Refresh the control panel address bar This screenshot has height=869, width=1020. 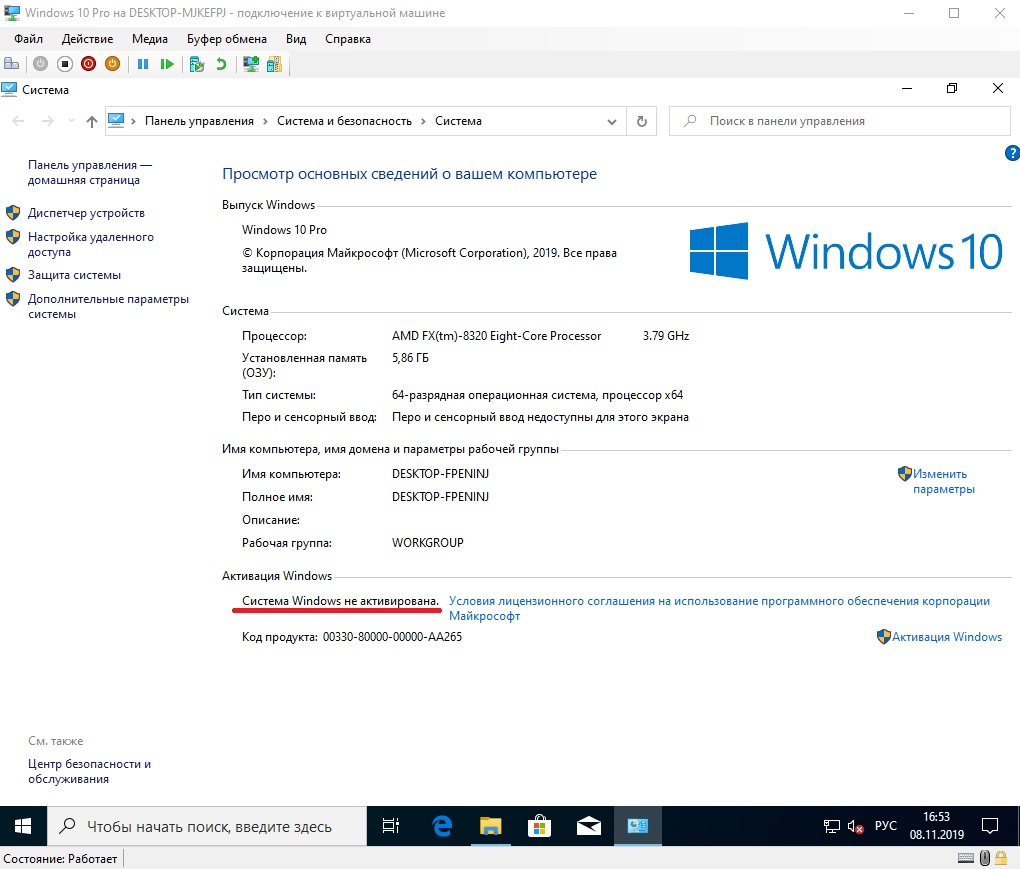click(642, 121)
